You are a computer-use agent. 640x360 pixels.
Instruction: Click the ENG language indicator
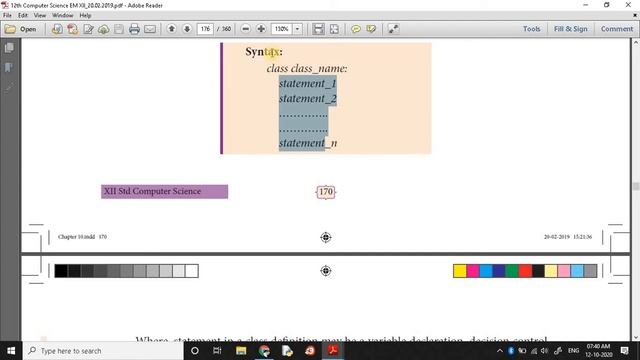point(573,351)
